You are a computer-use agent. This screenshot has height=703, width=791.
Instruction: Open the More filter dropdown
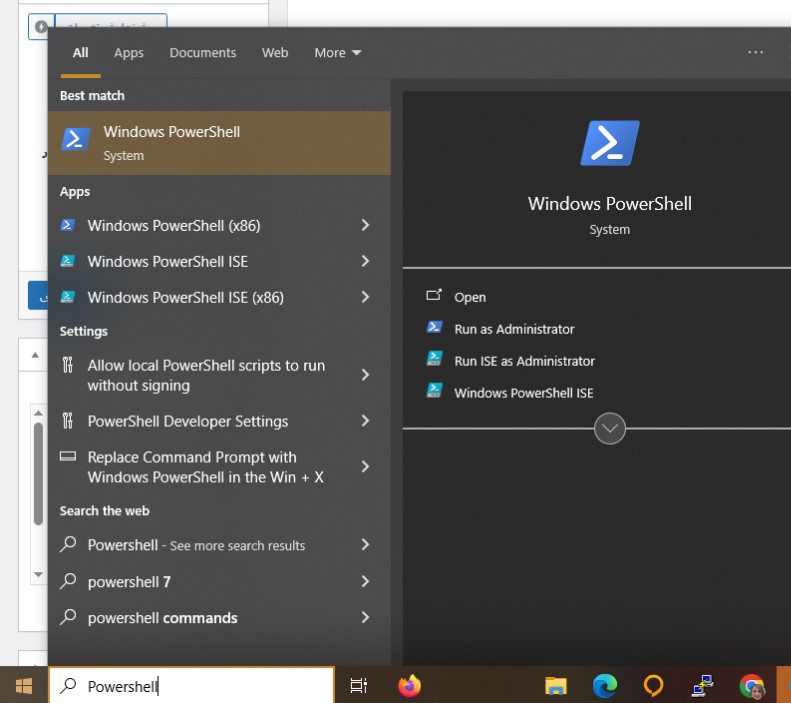pos(338,53)
